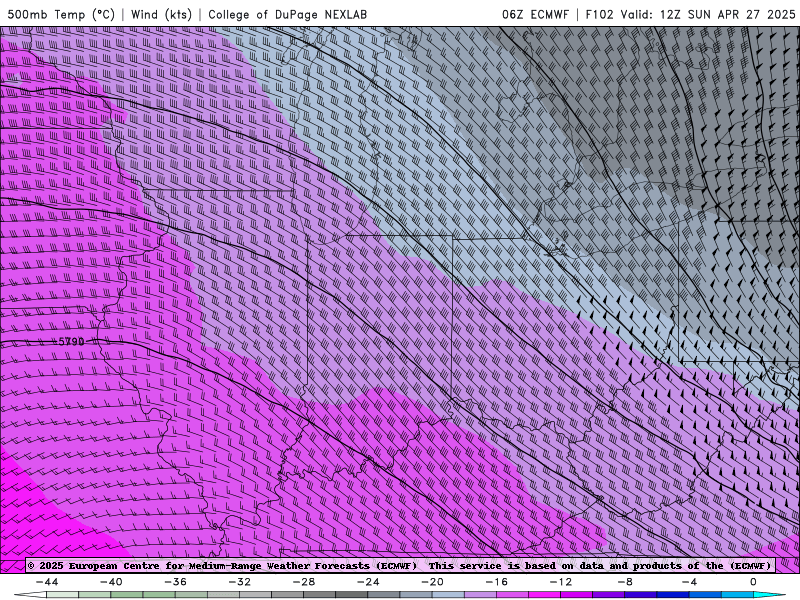Viewport: 800px width, 600px height.
Task: Click the -12 colorbar scale label
Action: (561, 582)
